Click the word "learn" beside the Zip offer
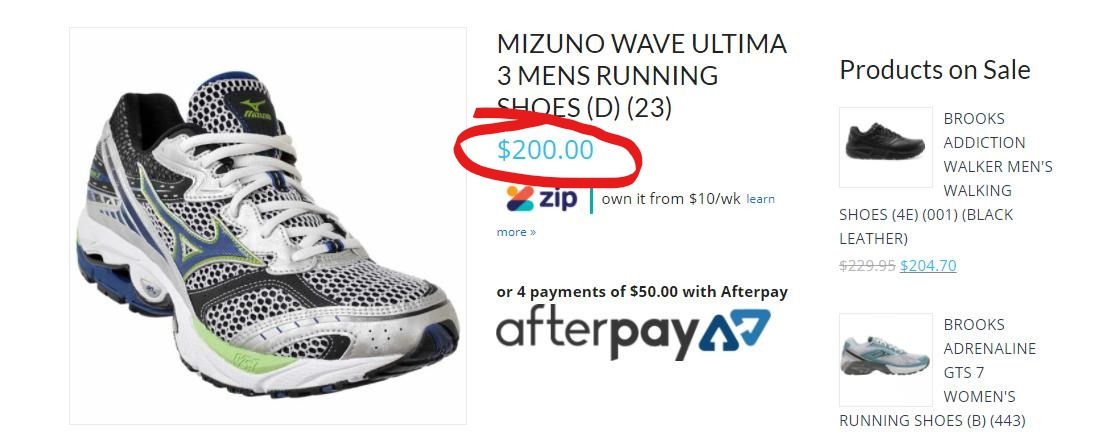 [760, 199]
